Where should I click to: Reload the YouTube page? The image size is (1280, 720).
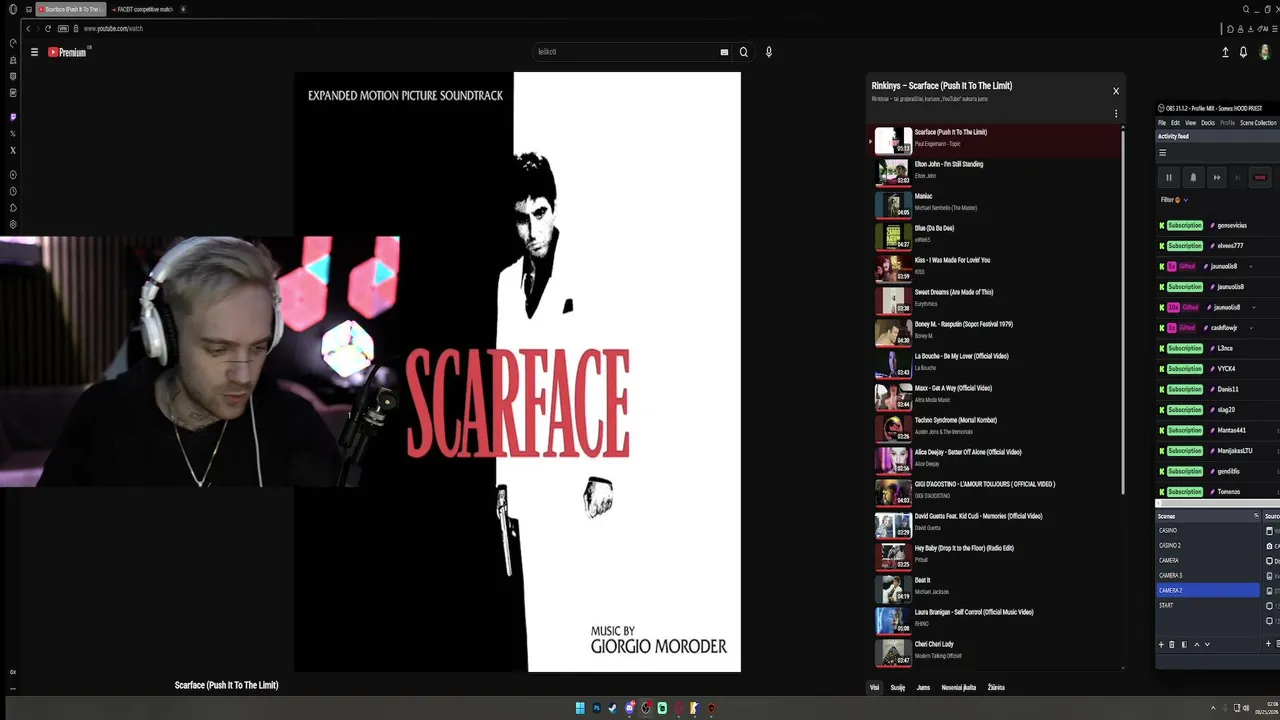pos(48,28)
